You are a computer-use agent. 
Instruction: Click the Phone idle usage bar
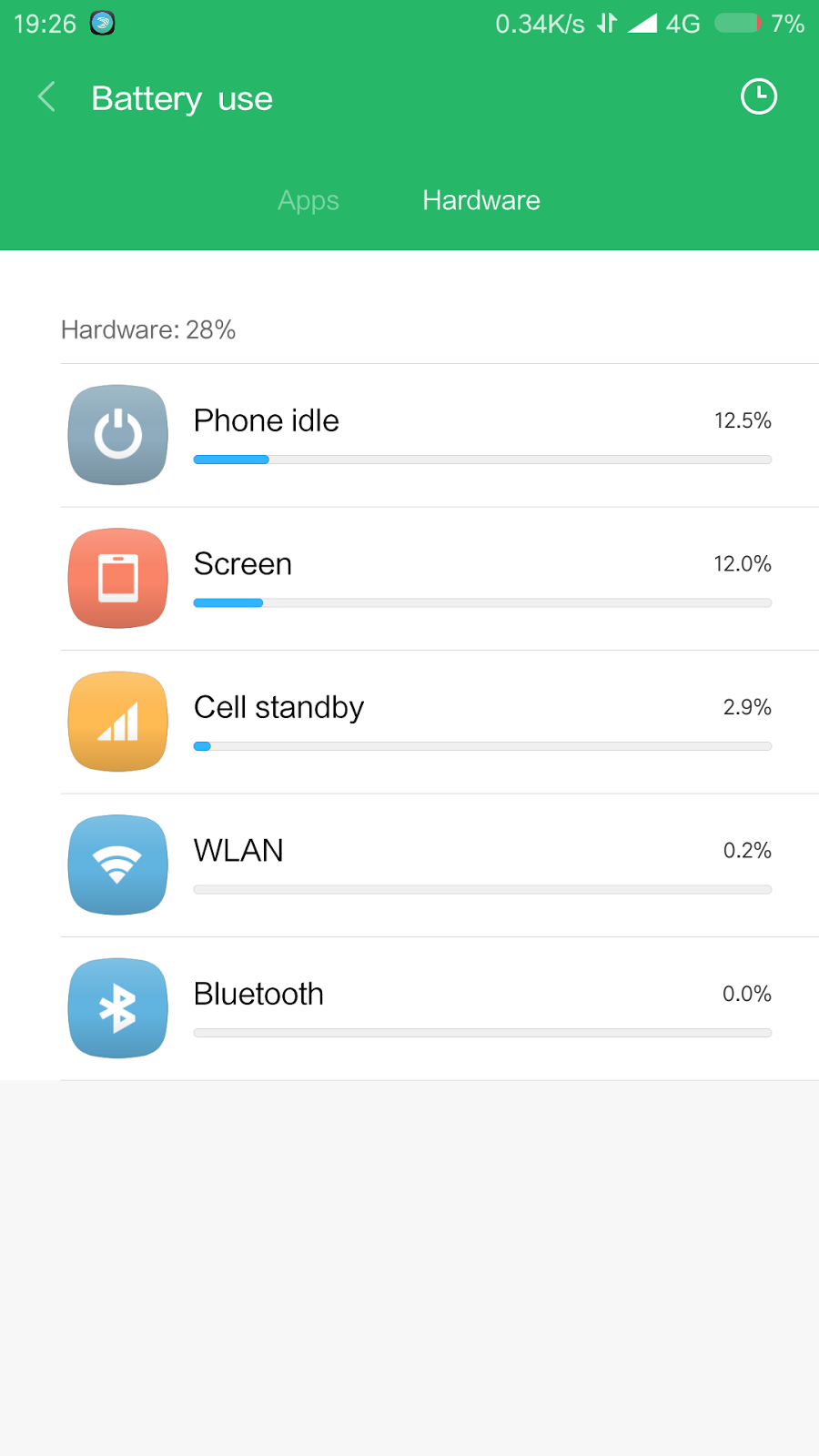click(x=482, y=460)
